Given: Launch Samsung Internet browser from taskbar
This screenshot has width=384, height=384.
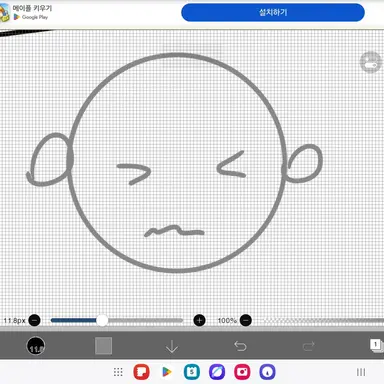Looking at the screenshot, I should tap(217, 372).
